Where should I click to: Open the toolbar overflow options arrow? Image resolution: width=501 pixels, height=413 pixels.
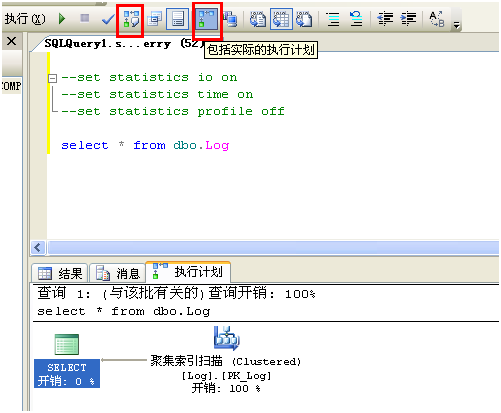point(456,25)
